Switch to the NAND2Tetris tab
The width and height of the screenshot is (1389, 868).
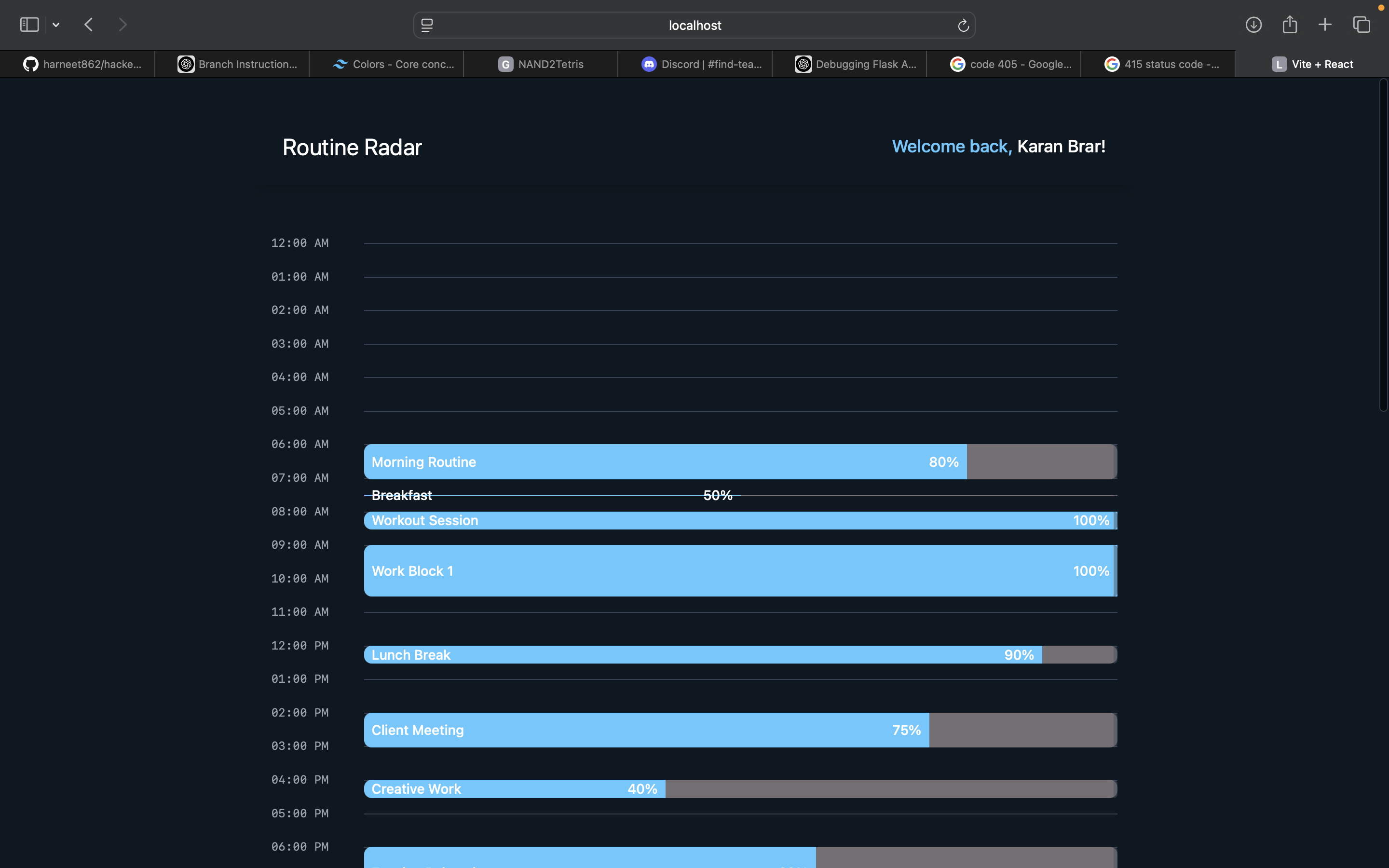(541, 64)
